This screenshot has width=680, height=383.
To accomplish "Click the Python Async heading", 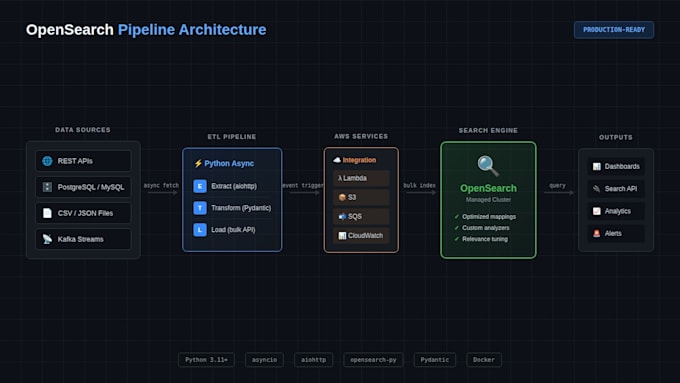I will [x=229, y=164].
